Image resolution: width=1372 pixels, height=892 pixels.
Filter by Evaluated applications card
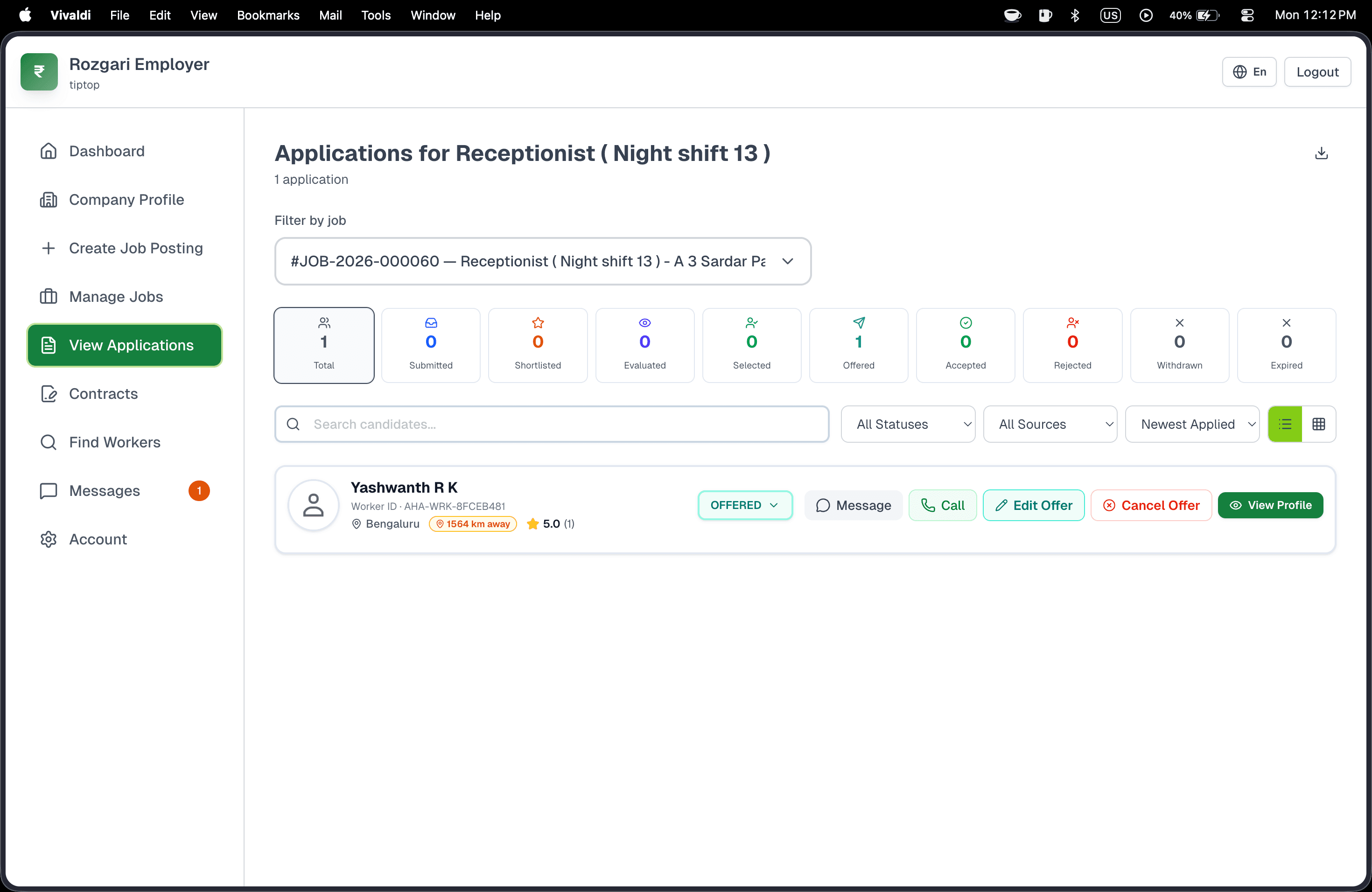(x=644, y=345)
